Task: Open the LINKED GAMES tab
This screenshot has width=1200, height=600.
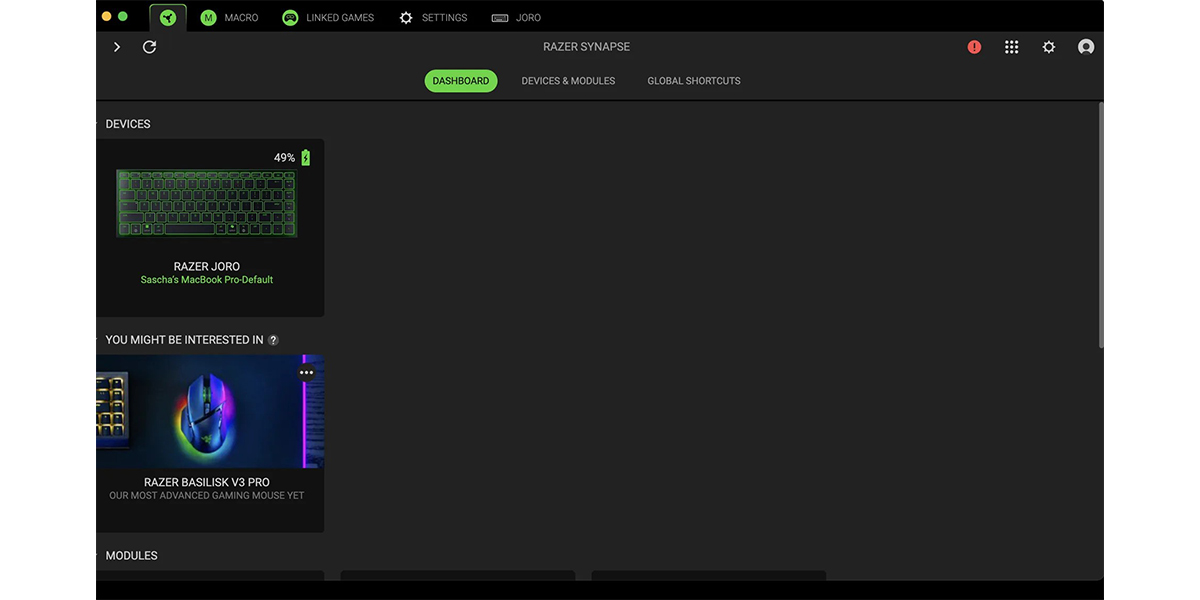Action: click(328, 18)
